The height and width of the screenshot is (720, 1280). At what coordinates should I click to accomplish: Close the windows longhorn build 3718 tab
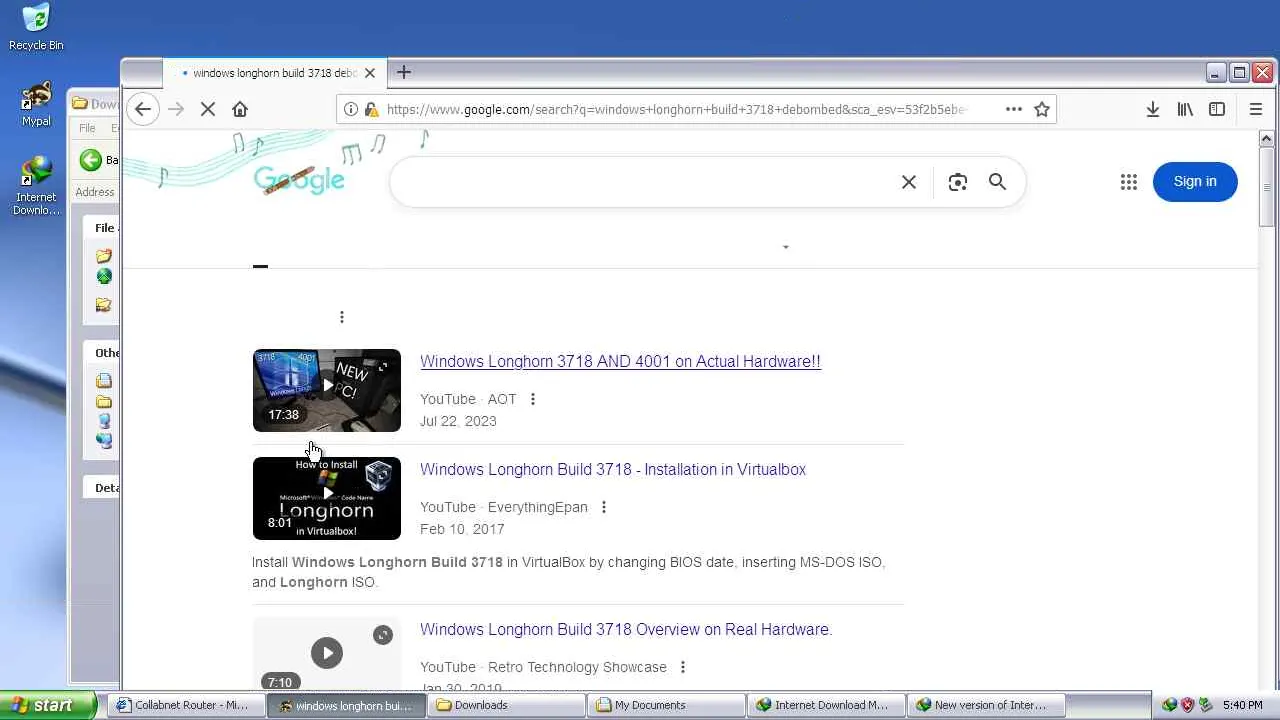pyautogui.click(x=370, y=73)
